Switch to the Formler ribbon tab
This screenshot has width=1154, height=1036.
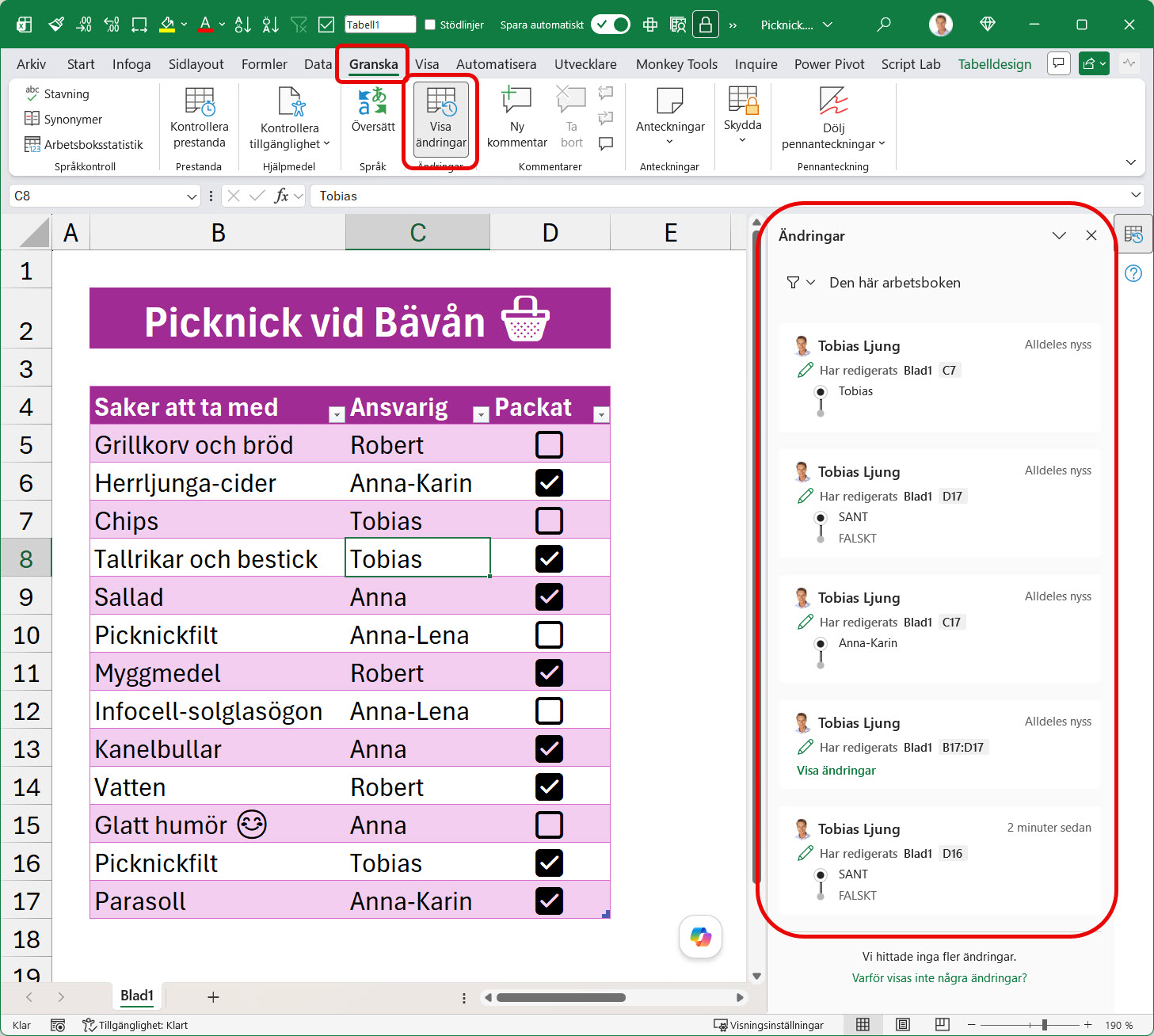(x=265, y=64)
